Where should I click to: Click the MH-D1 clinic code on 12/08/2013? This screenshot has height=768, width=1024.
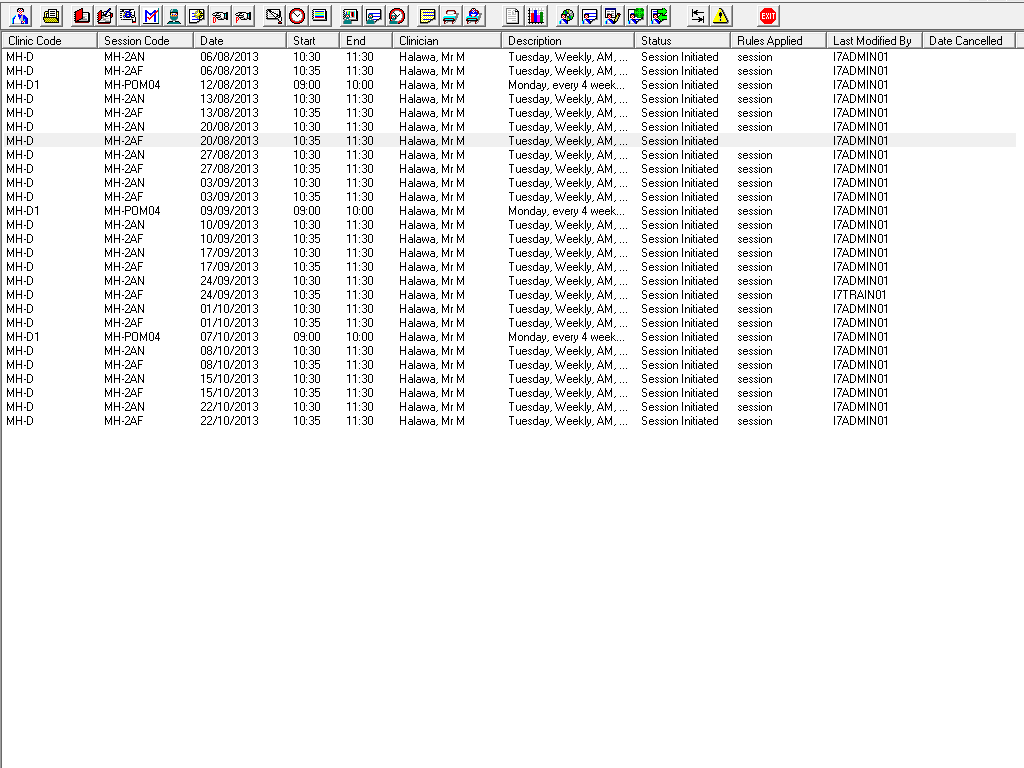(23, 85)
